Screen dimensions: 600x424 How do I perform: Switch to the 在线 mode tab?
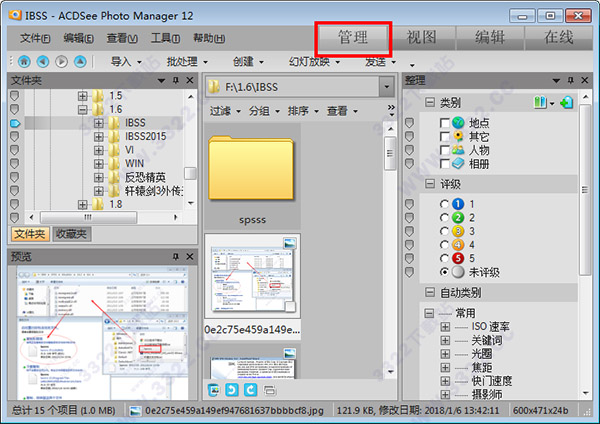[559, 38]
